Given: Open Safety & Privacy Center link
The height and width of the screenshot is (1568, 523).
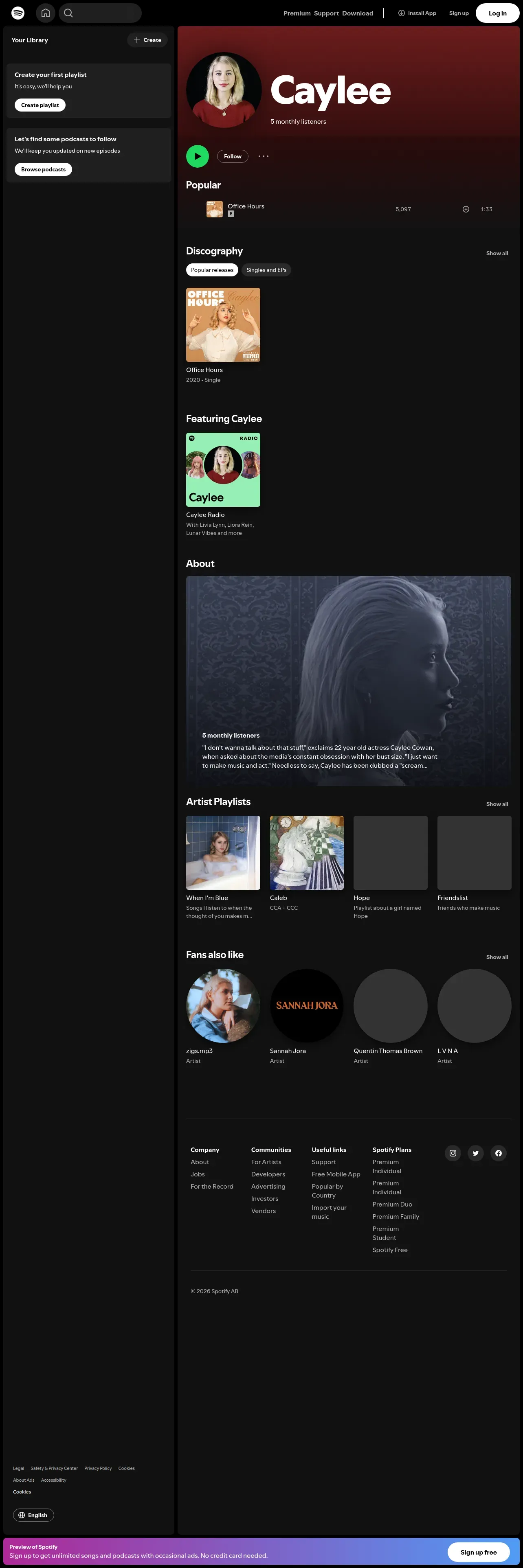Looking at the screenshot, I should (x=54, y=1468).
